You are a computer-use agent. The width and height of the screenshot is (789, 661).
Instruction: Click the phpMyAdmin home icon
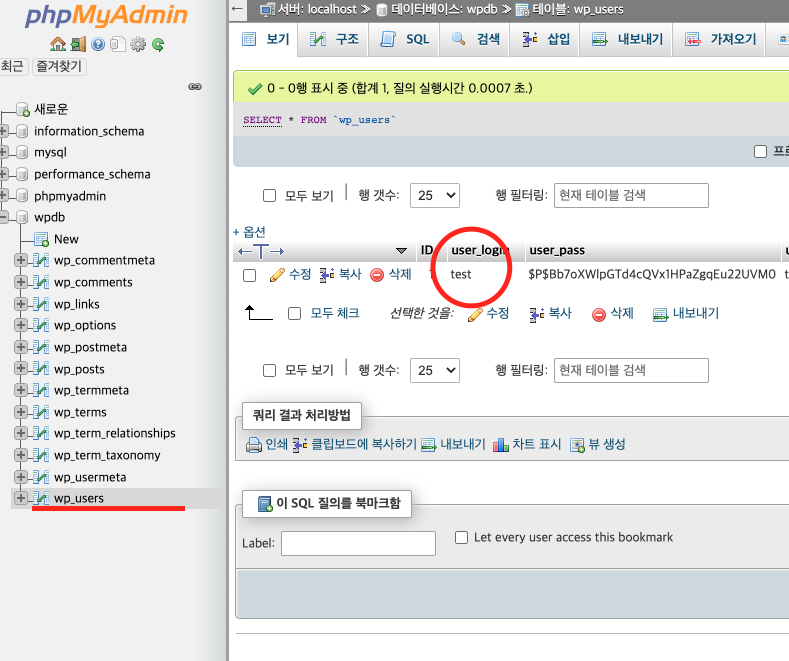58,44
